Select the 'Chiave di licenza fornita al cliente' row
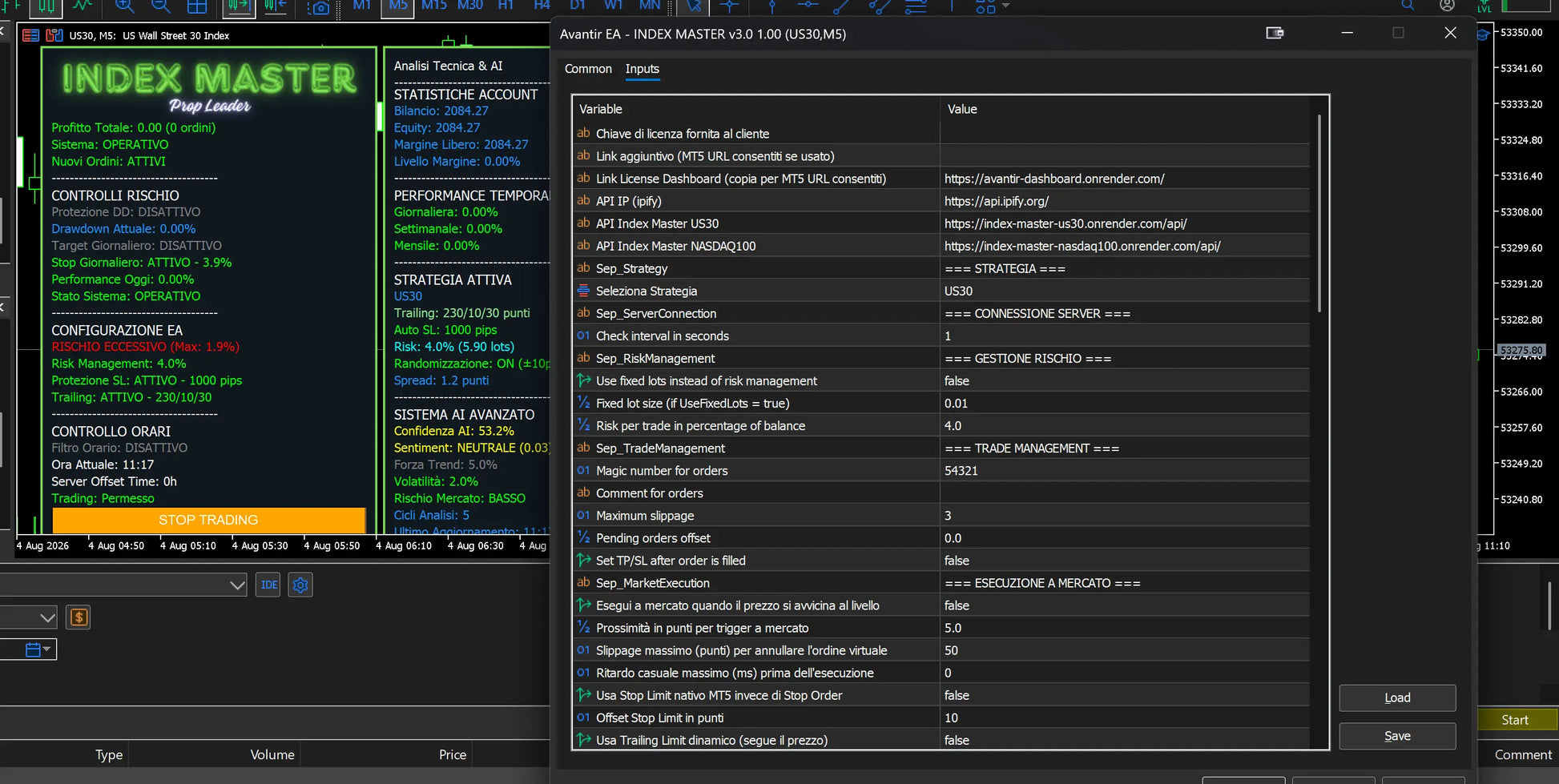This screenshot has width=1559, height=784. [x=941, y=134]
